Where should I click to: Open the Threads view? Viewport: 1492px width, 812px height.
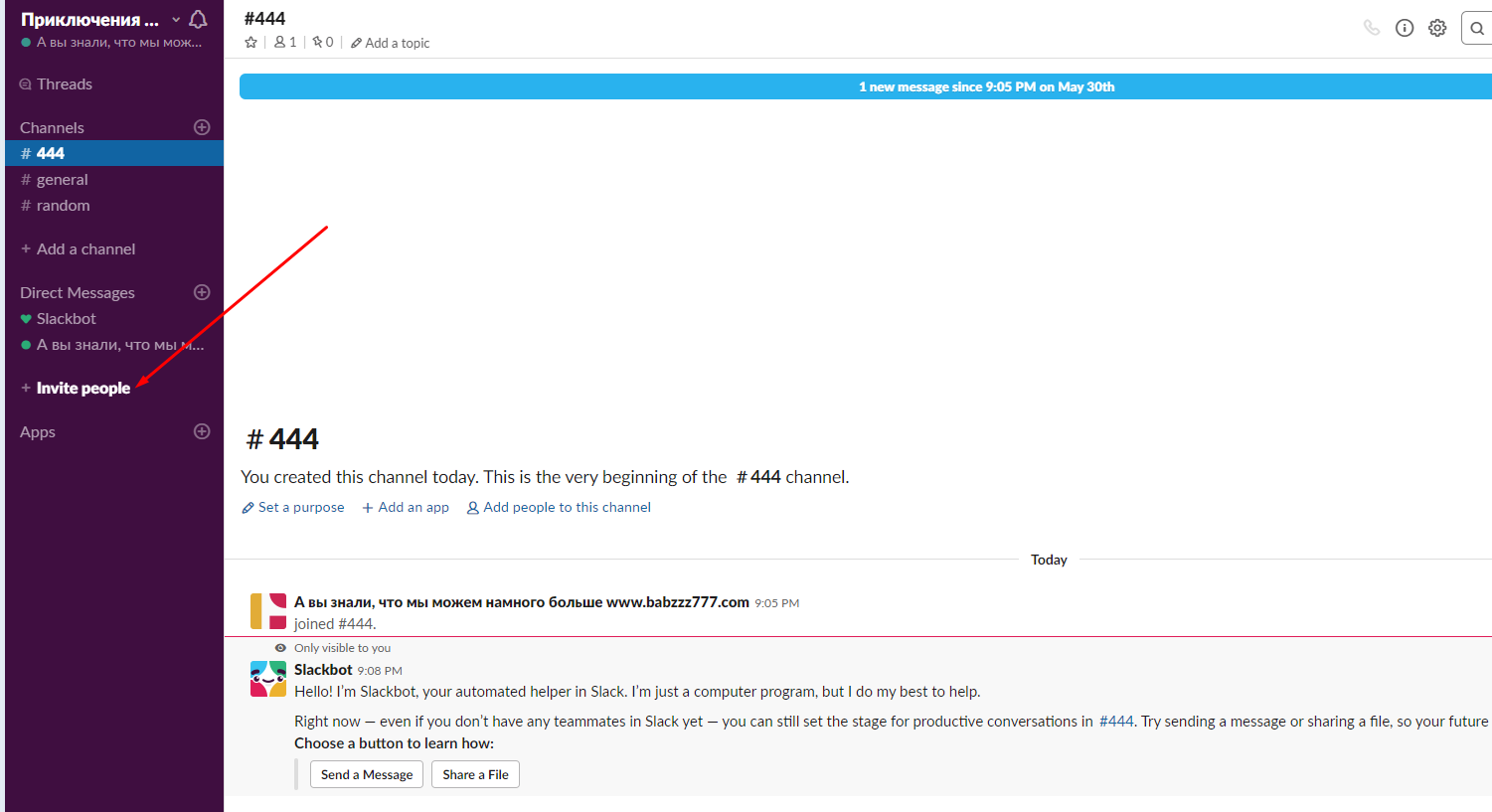pyautogui.click(x=65, y=84)
